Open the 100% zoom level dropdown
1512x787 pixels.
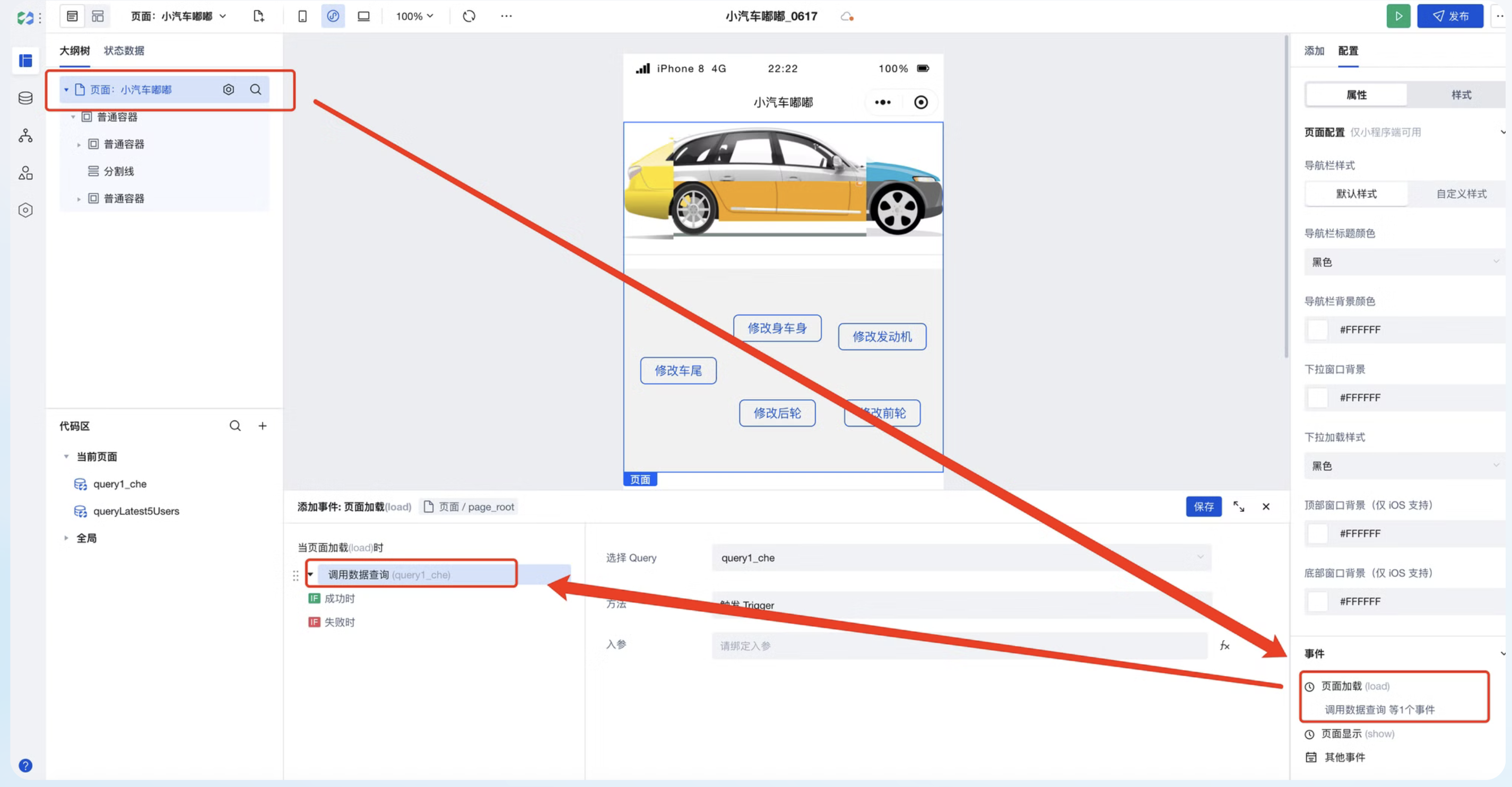[x=414, y=16]
